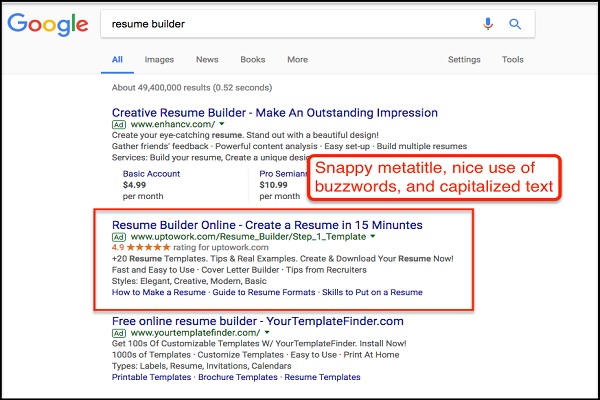Click the 'Pro Semian' sitelink
Screen dimensions: 600x400
coord(284,174)
